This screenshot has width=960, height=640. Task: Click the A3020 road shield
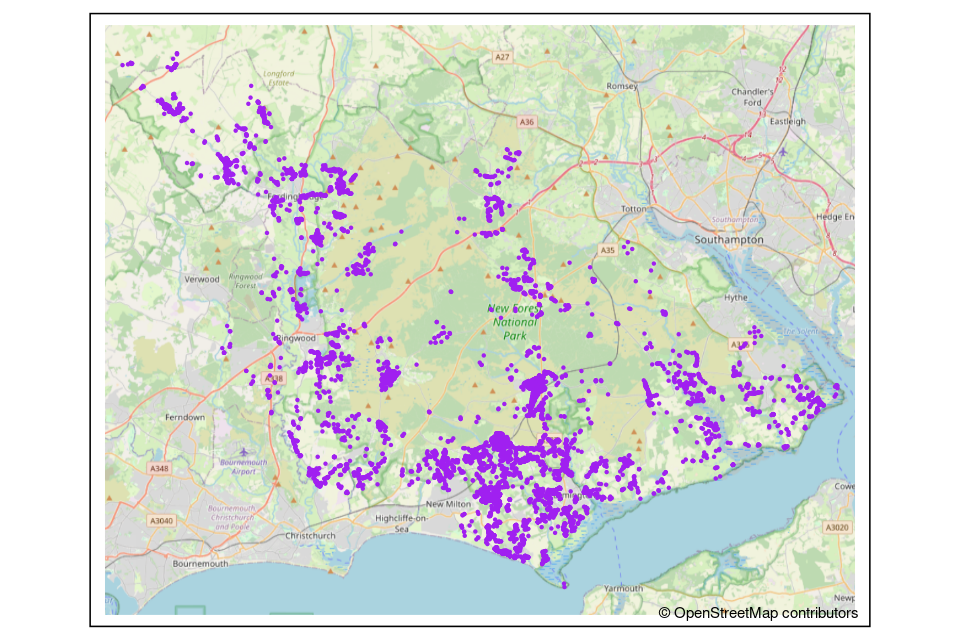836,526
